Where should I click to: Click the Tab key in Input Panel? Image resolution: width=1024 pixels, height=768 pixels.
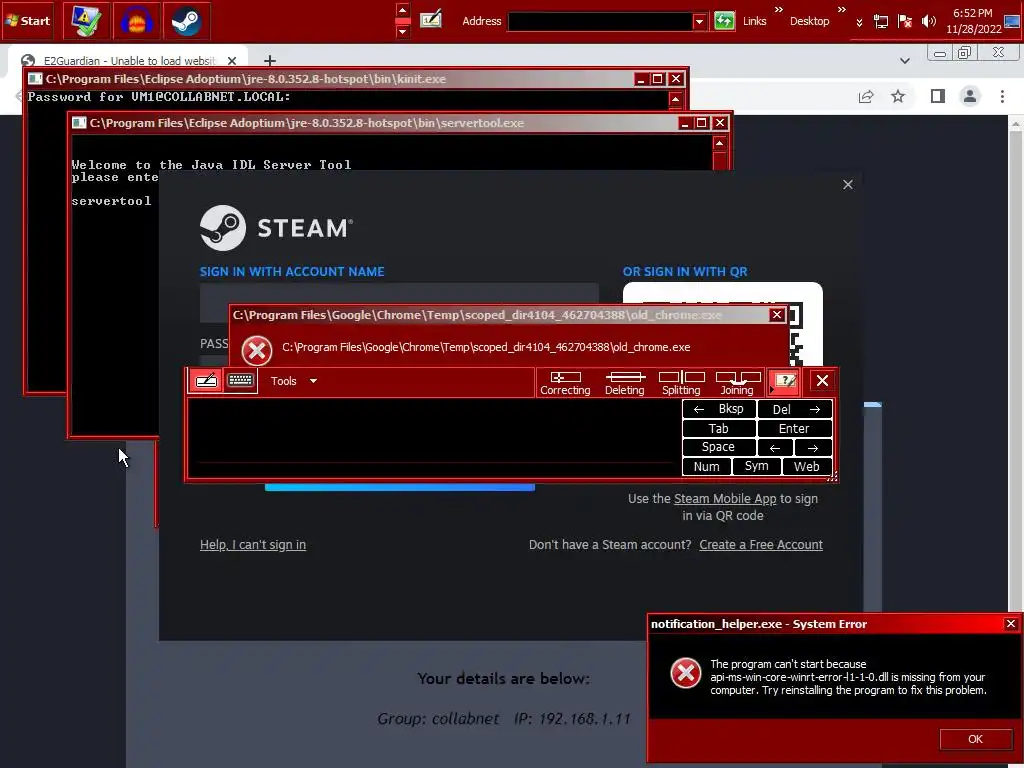[x=719, y=428]
